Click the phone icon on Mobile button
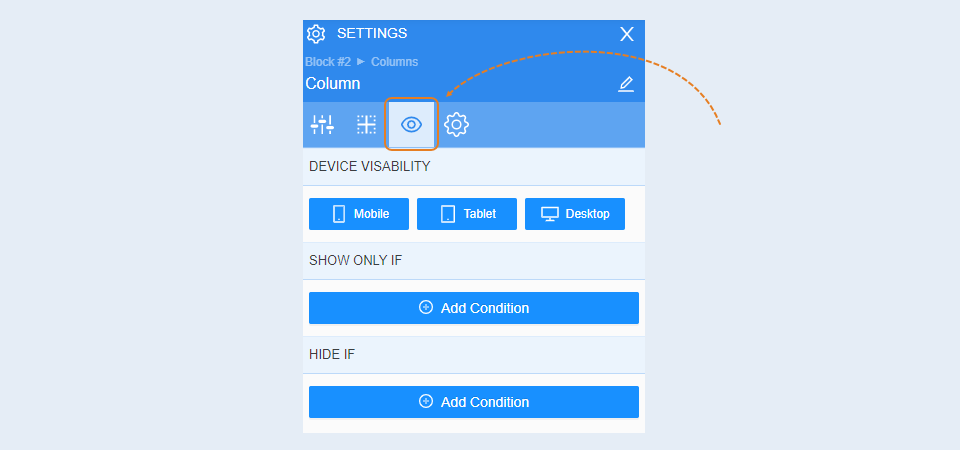The image size is (960, 450). click(339, 214)
